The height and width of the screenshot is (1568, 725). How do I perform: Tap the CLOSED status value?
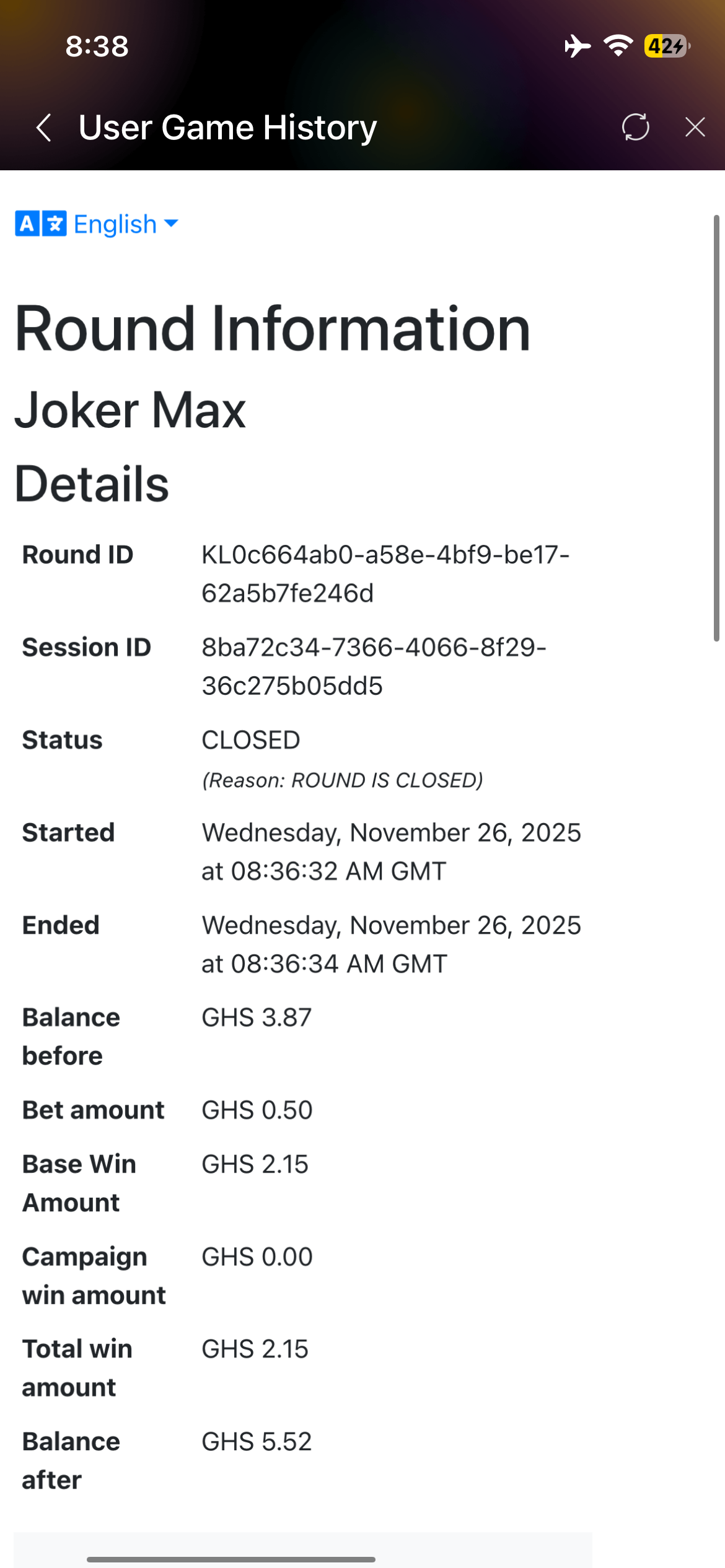(x=251, y=740)
